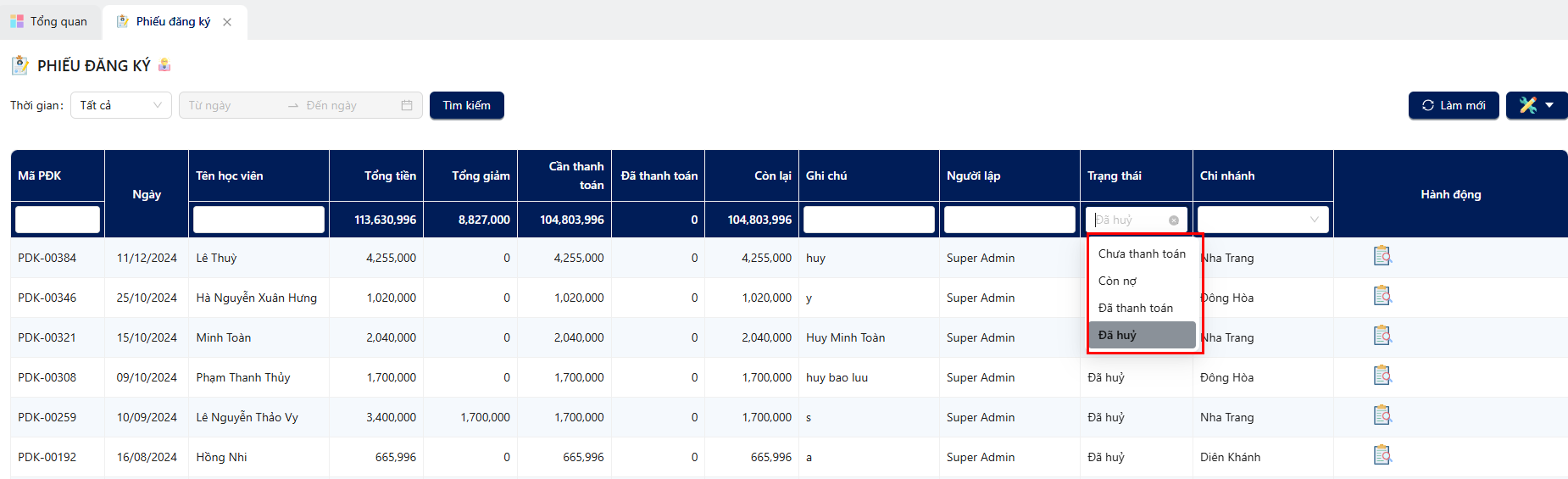
Task: Open view icon for PDK-00346 row
Action: [1382, 296]
